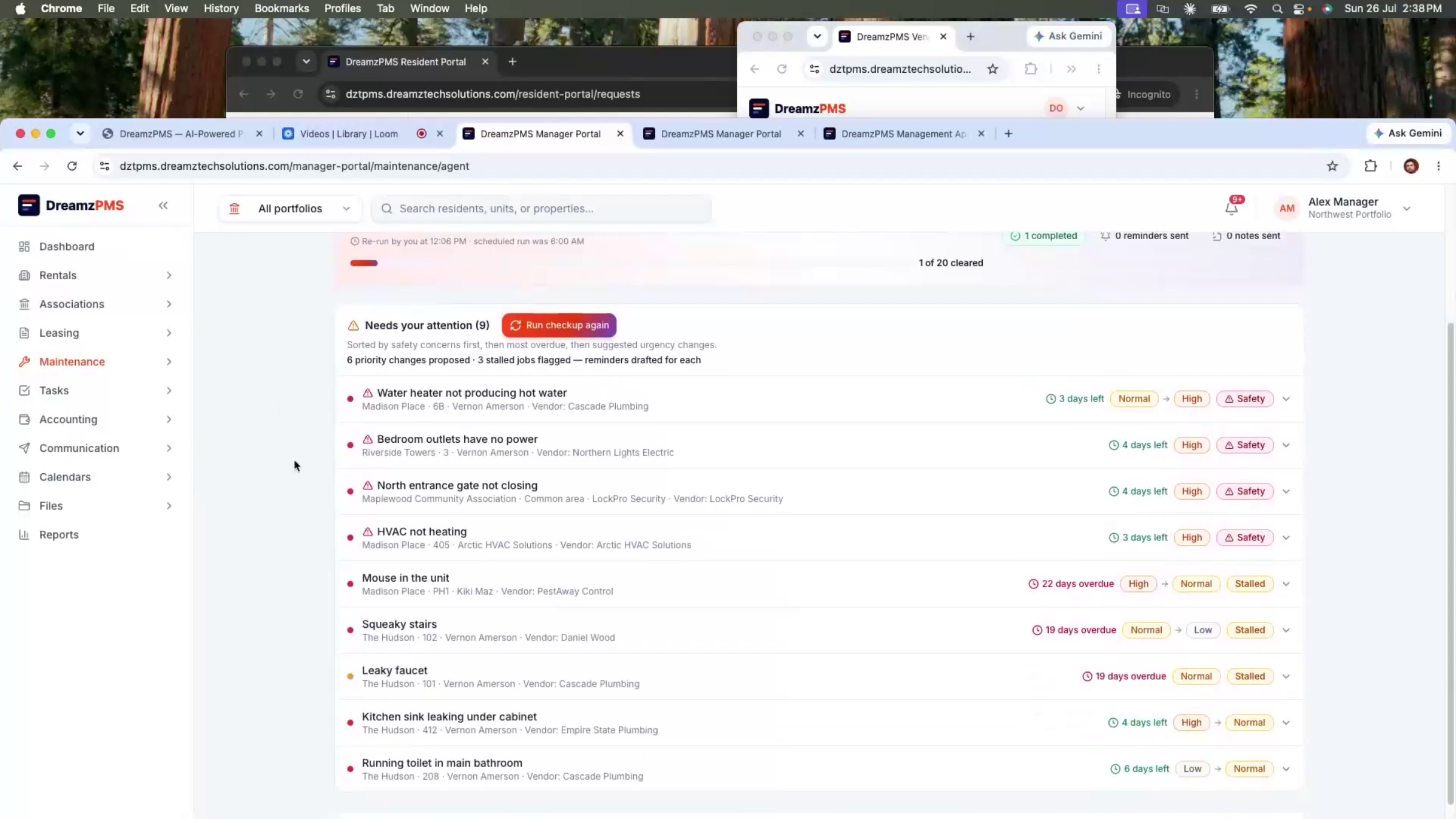The image size is (1456, 819).
Task: Expand Kitchen sink leaking row
Action: [x=1286, y=723]
